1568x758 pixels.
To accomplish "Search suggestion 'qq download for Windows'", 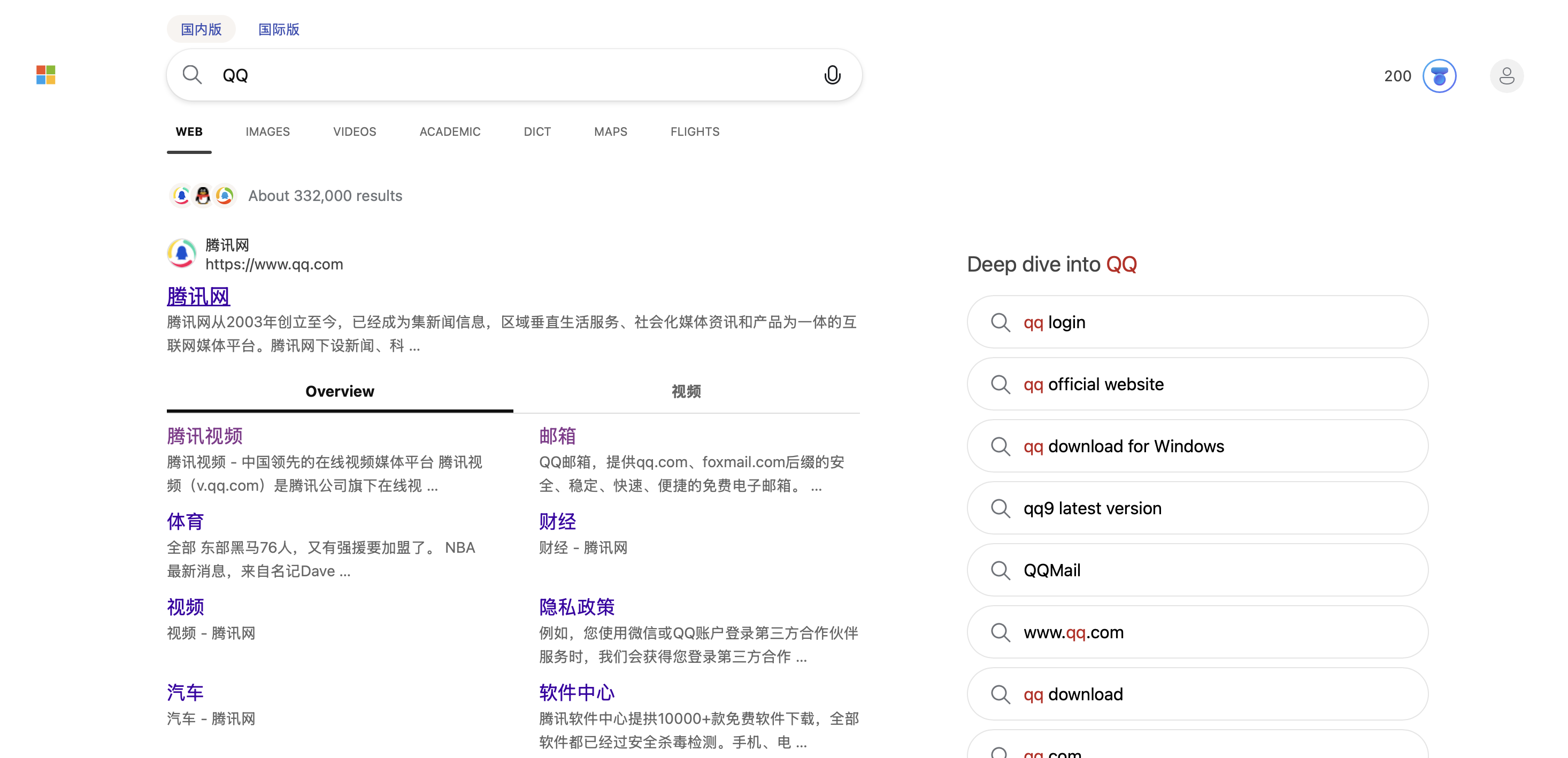I will 1197,446.
